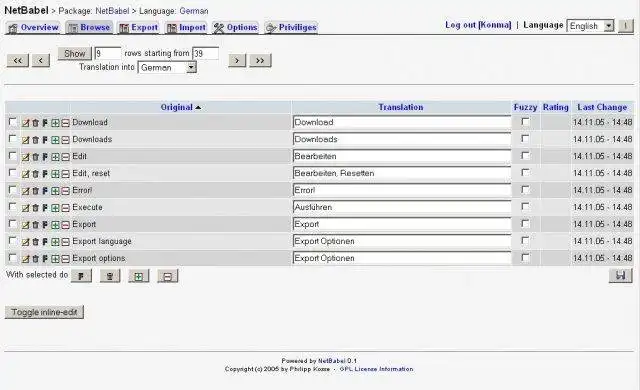The width and height of the screenshot is (640, 390).
Task: Click the green plus icon on Edit row
Action: pos(55,157)
